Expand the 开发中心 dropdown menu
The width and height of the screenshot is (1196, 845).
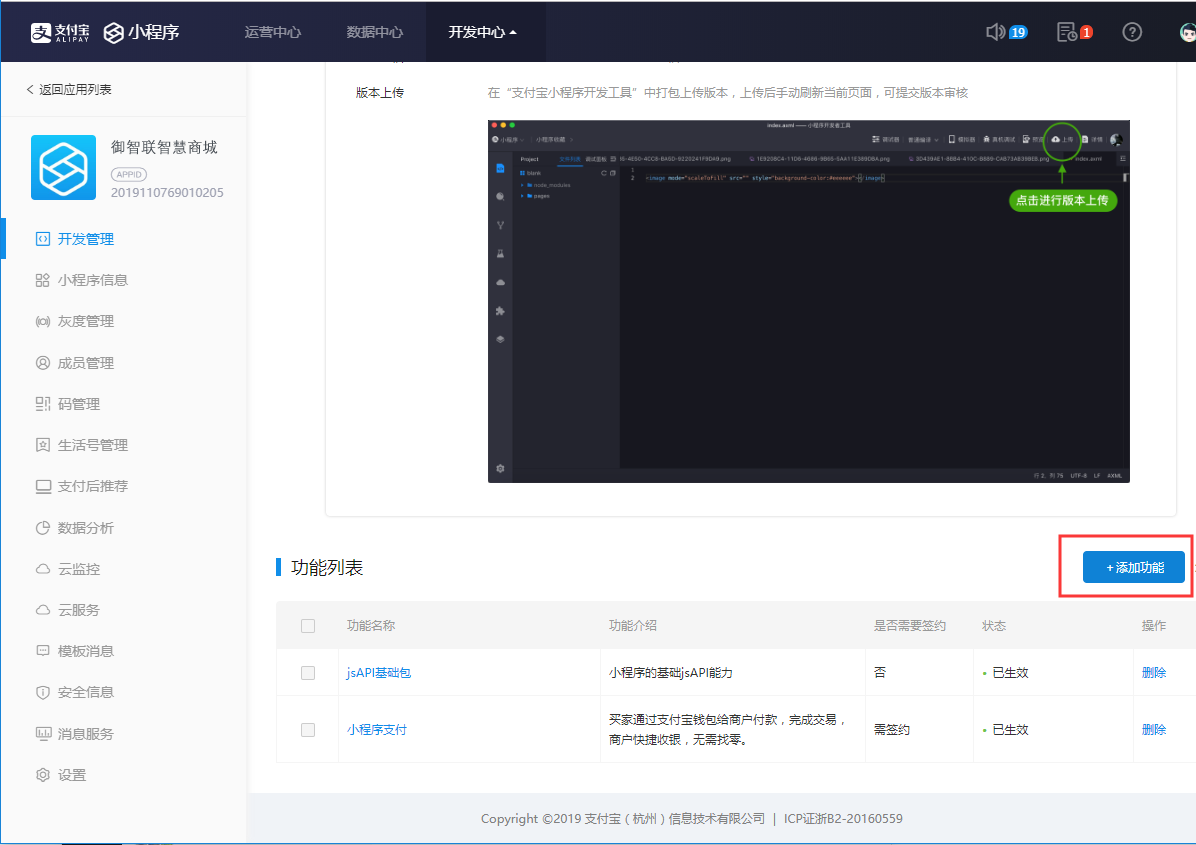click(483, 32)
